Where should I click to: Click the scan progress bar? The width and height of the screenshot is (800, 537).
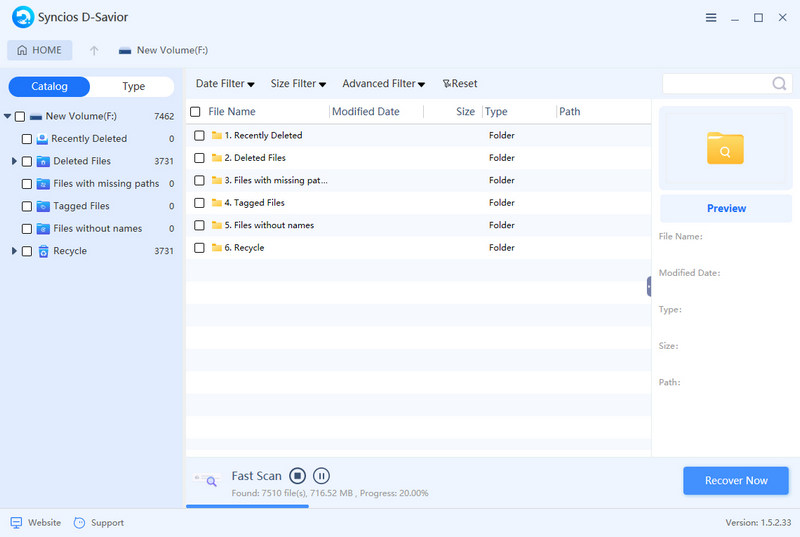pos(247,506)
